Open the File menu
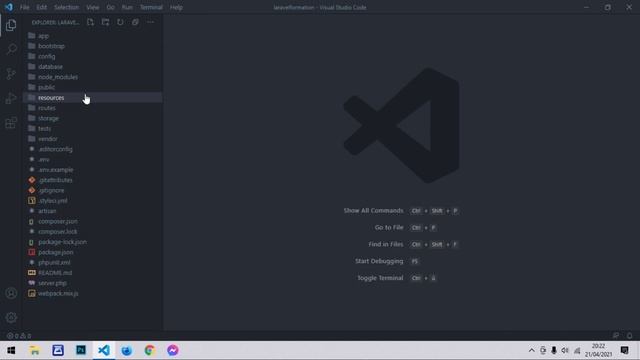 (x=24, y=7)
